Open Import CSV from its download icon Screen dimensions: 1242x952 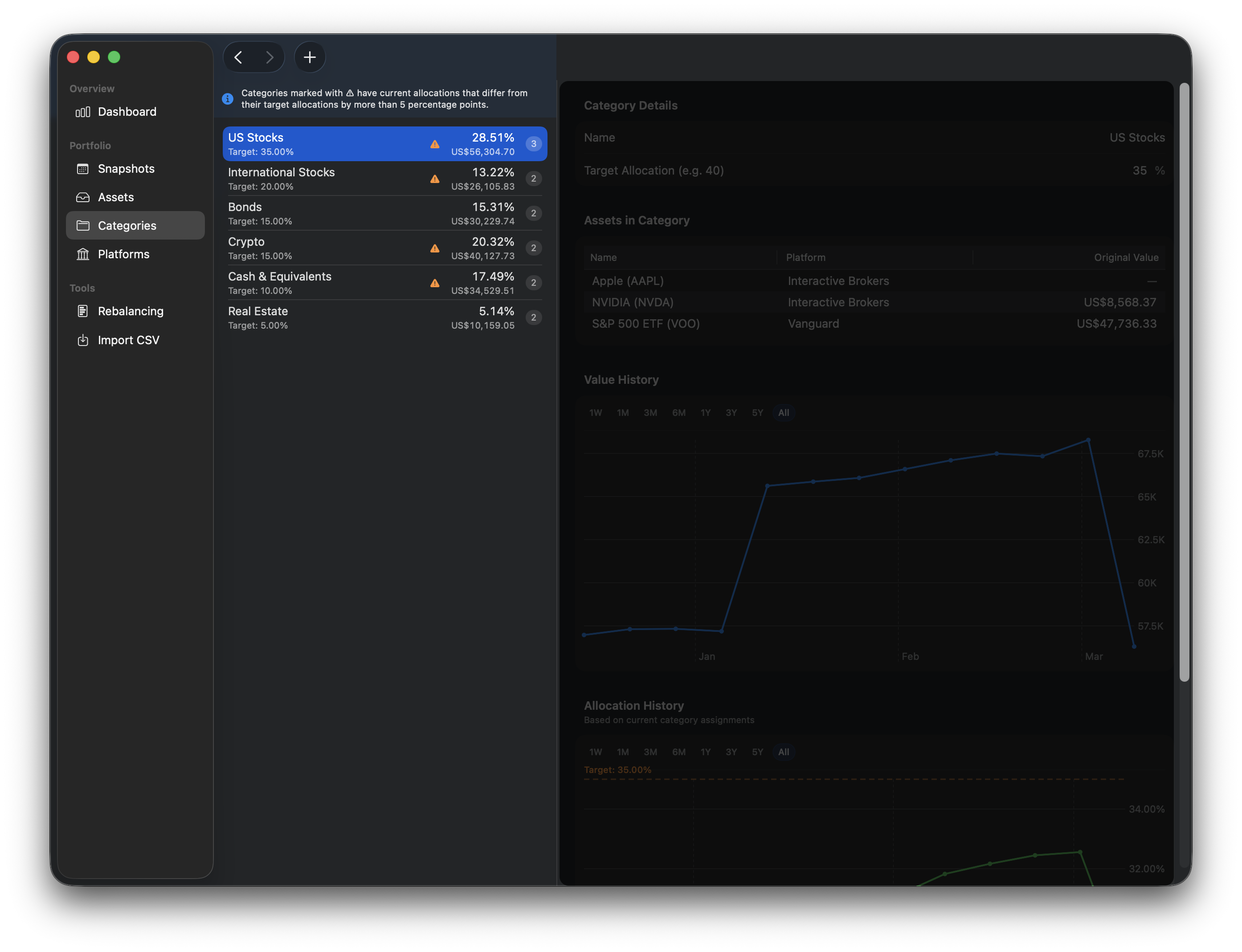coord(83,340)
